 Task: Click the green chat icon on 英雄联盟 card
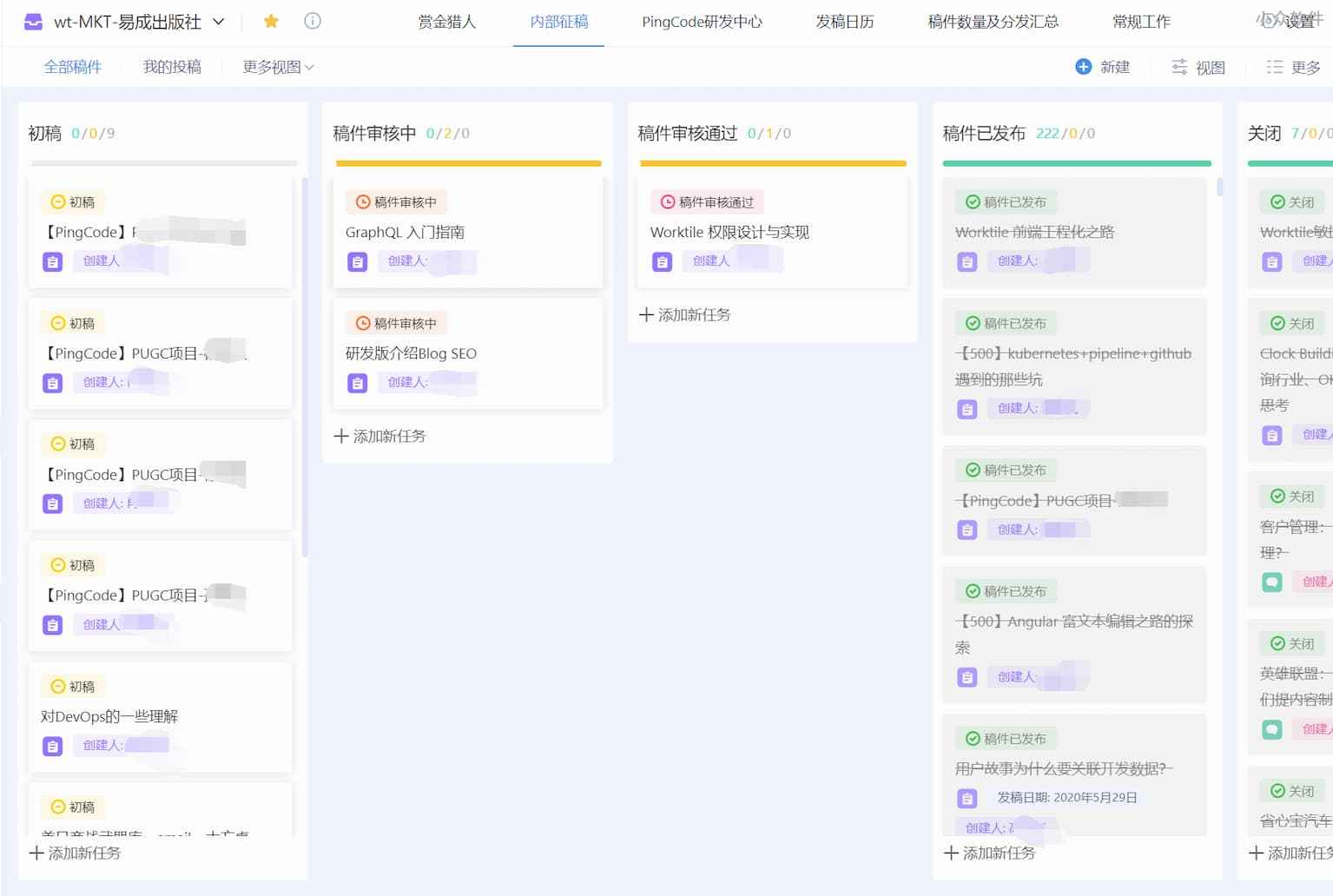tap(1271, 729)
